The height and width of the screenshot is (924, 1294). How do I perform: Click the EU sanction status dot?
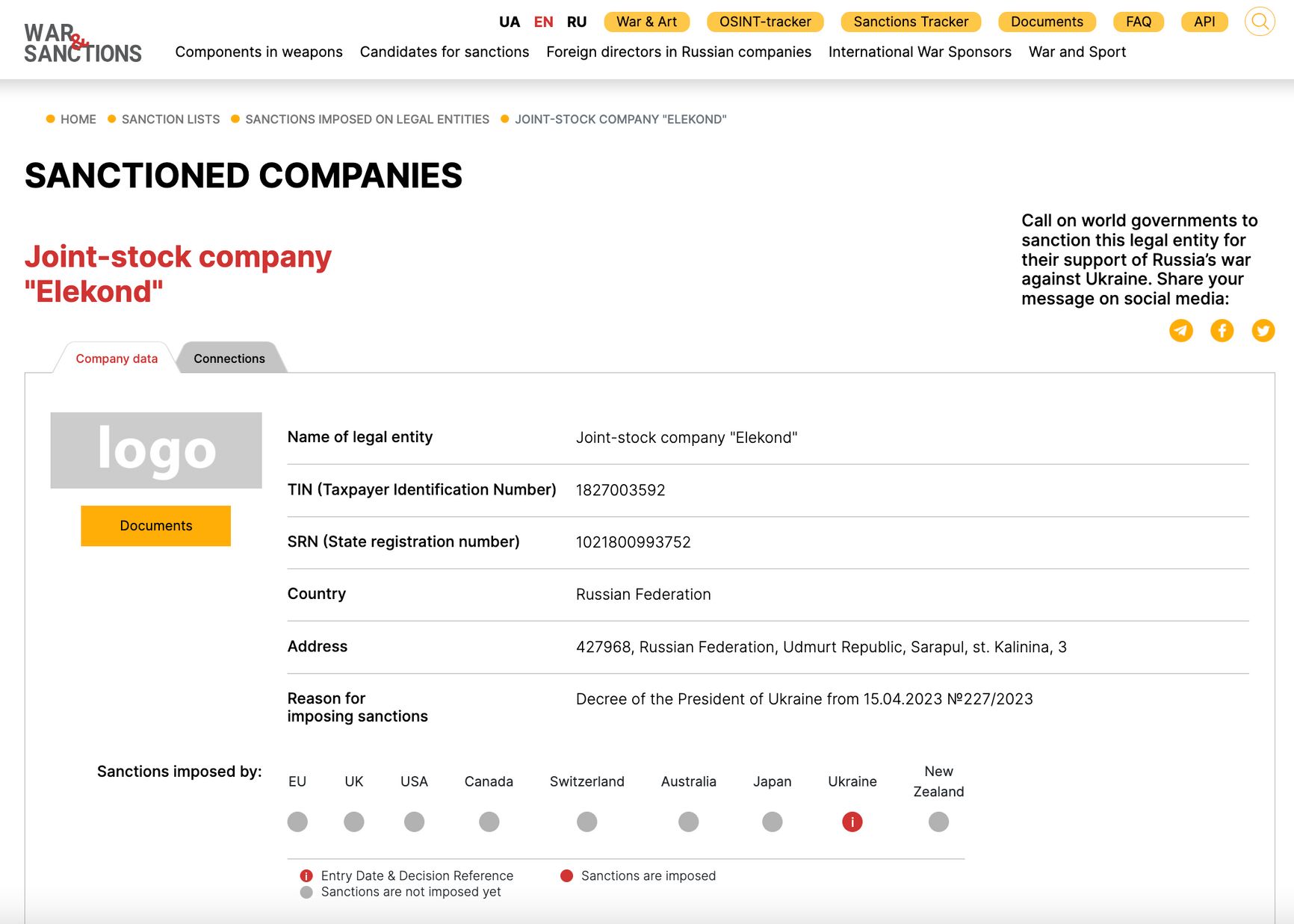click(297, 822)
